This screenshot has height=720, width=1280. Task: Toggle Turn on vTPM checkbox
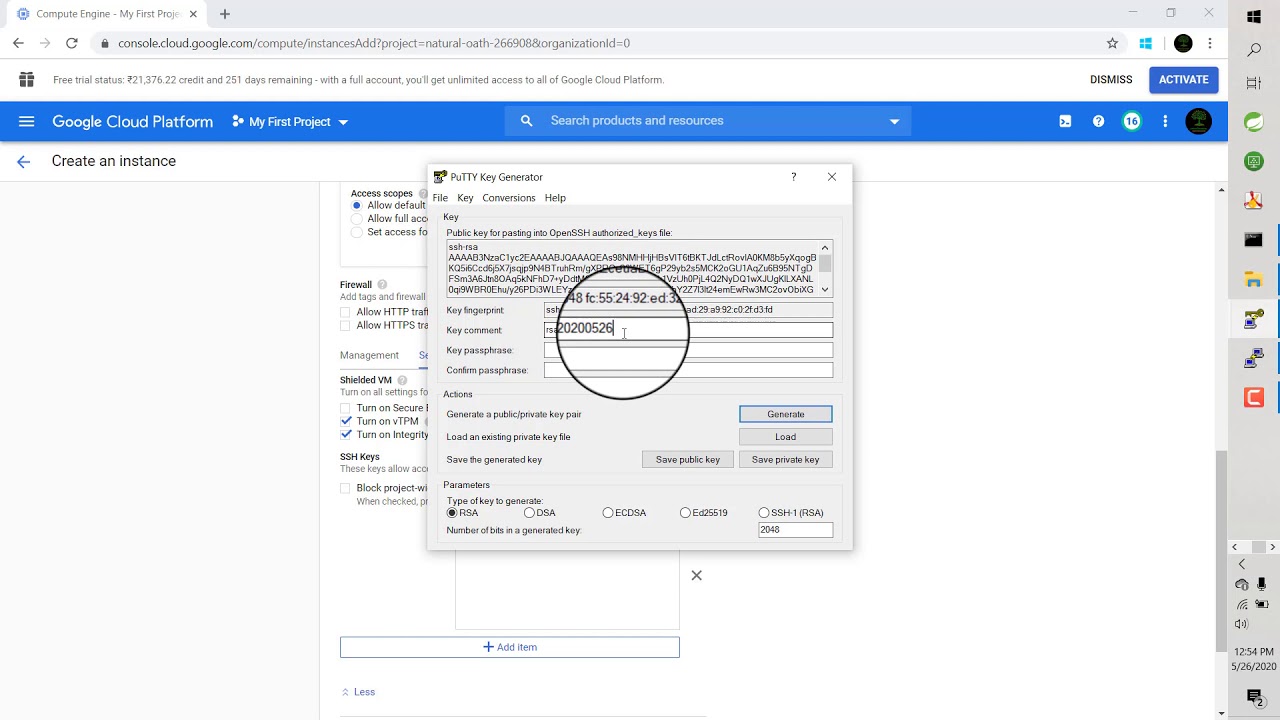pyautogui.click(x=346, y=421)
